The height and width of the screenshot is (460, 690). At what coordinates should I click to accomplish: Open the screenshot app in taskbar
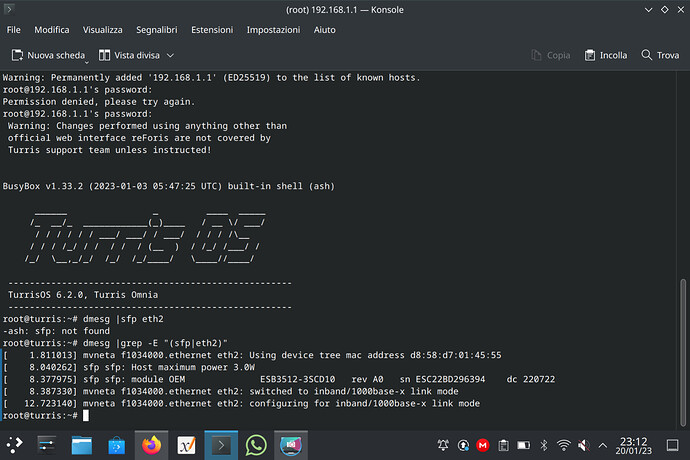click(x=291, y=445)
